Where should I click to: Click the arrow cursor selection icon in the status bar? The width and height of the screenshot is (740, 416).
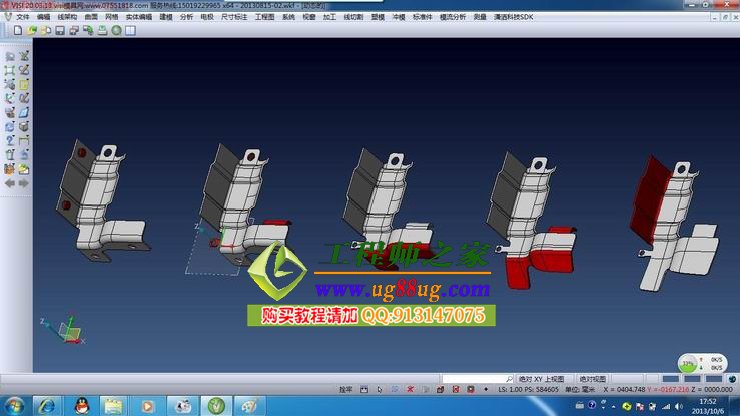(x=380, y=390)
